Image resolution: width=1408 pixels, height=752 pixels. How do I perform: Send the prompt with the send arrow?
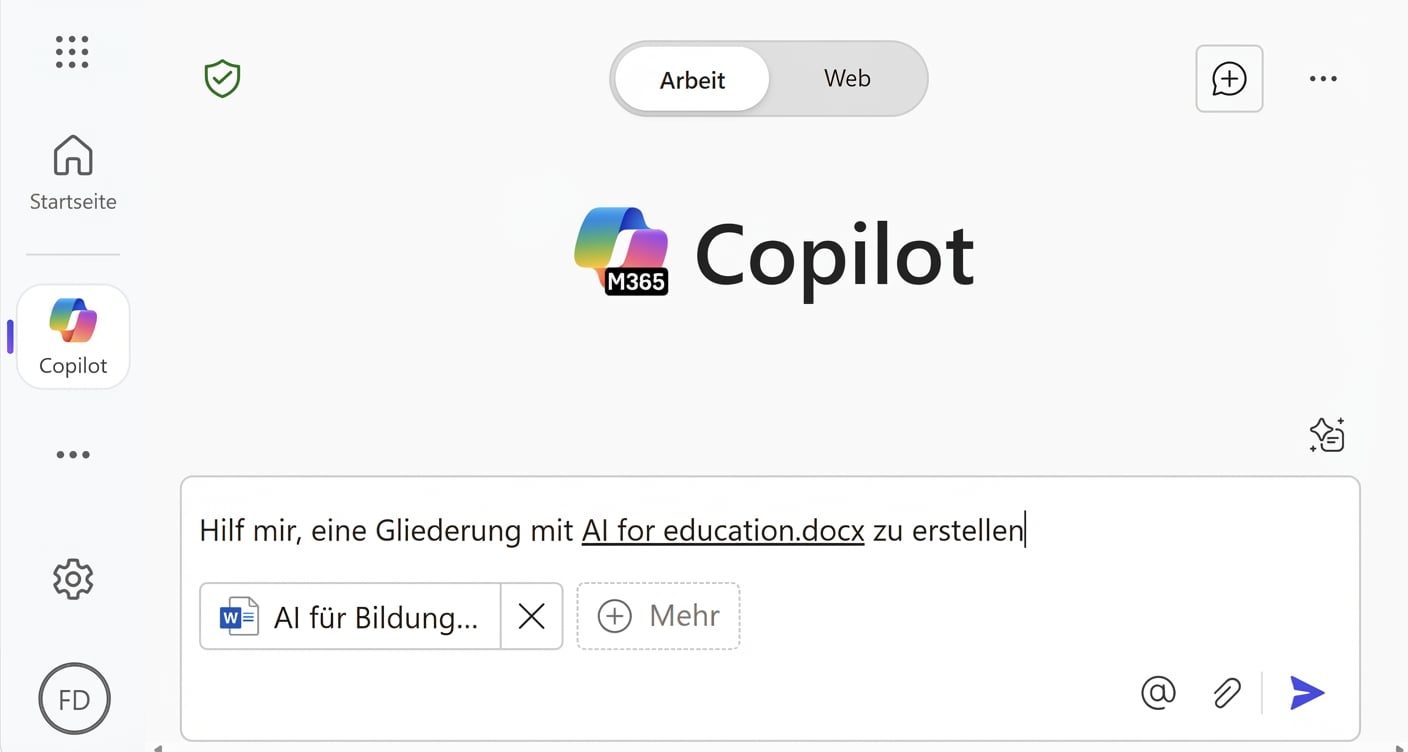tap(1307, 692)
